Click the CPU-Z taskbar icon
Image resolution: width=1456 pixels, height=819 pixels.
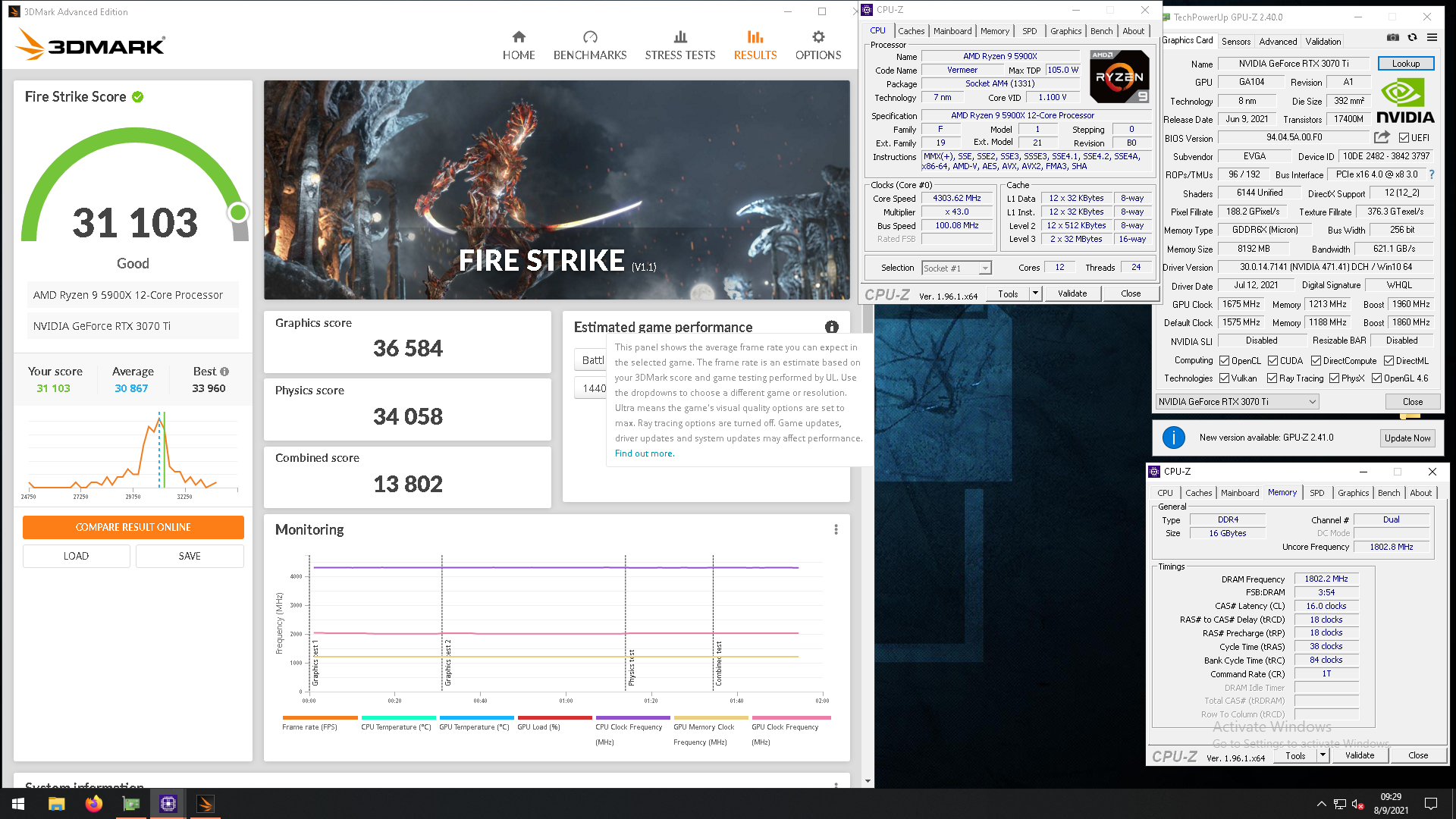(168, 804)
